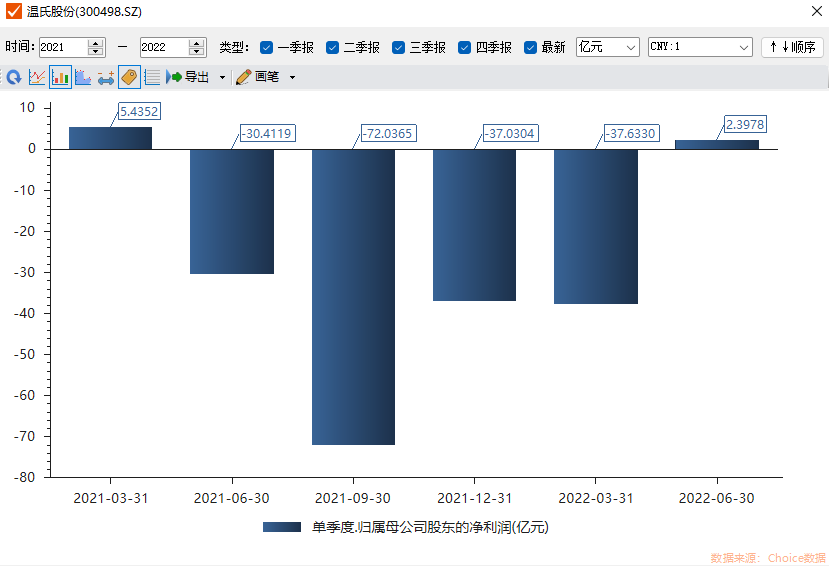Click the refresh chart icon

pyautogui.click(x=14, y=77)
